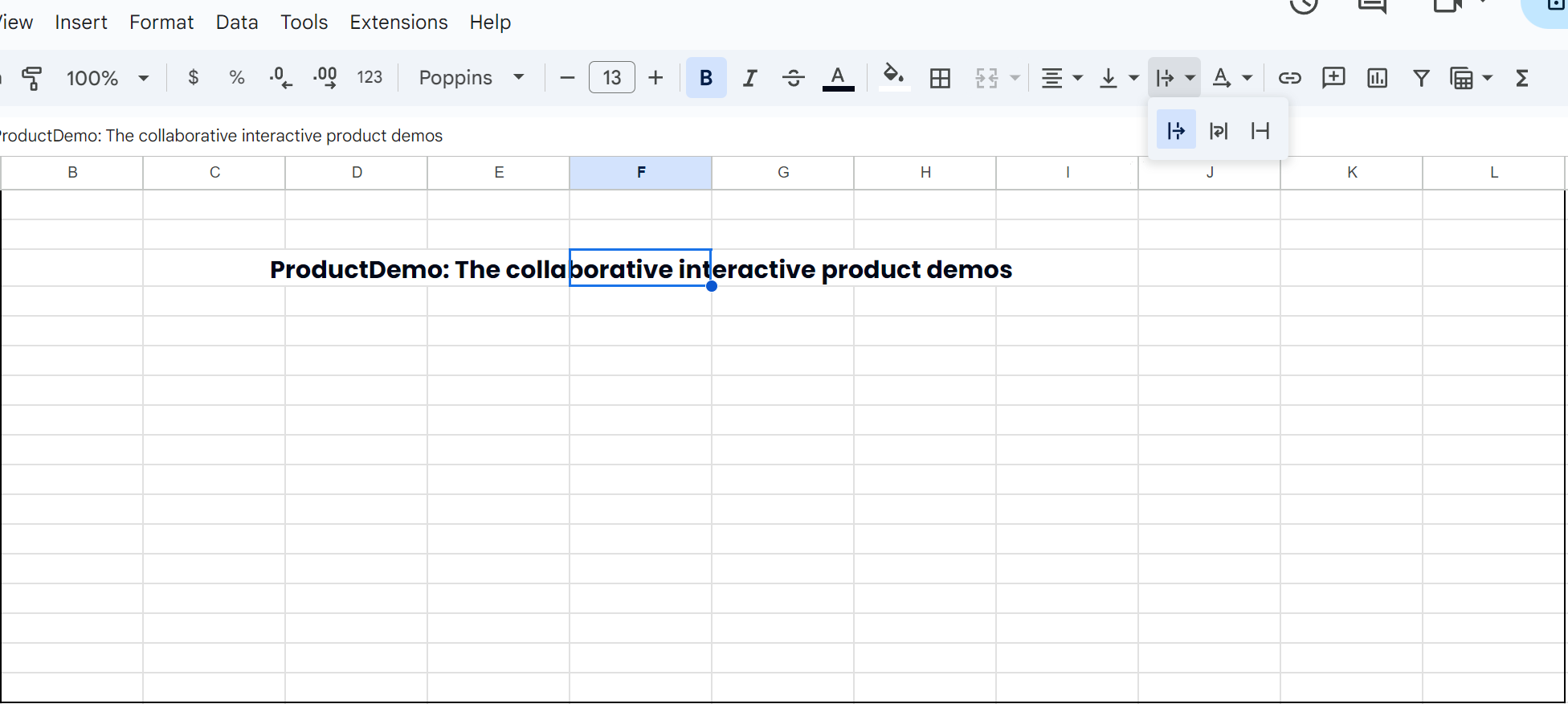The image size is (1568, 704).
Task: Open the Data menu
Action: point(237,23)
